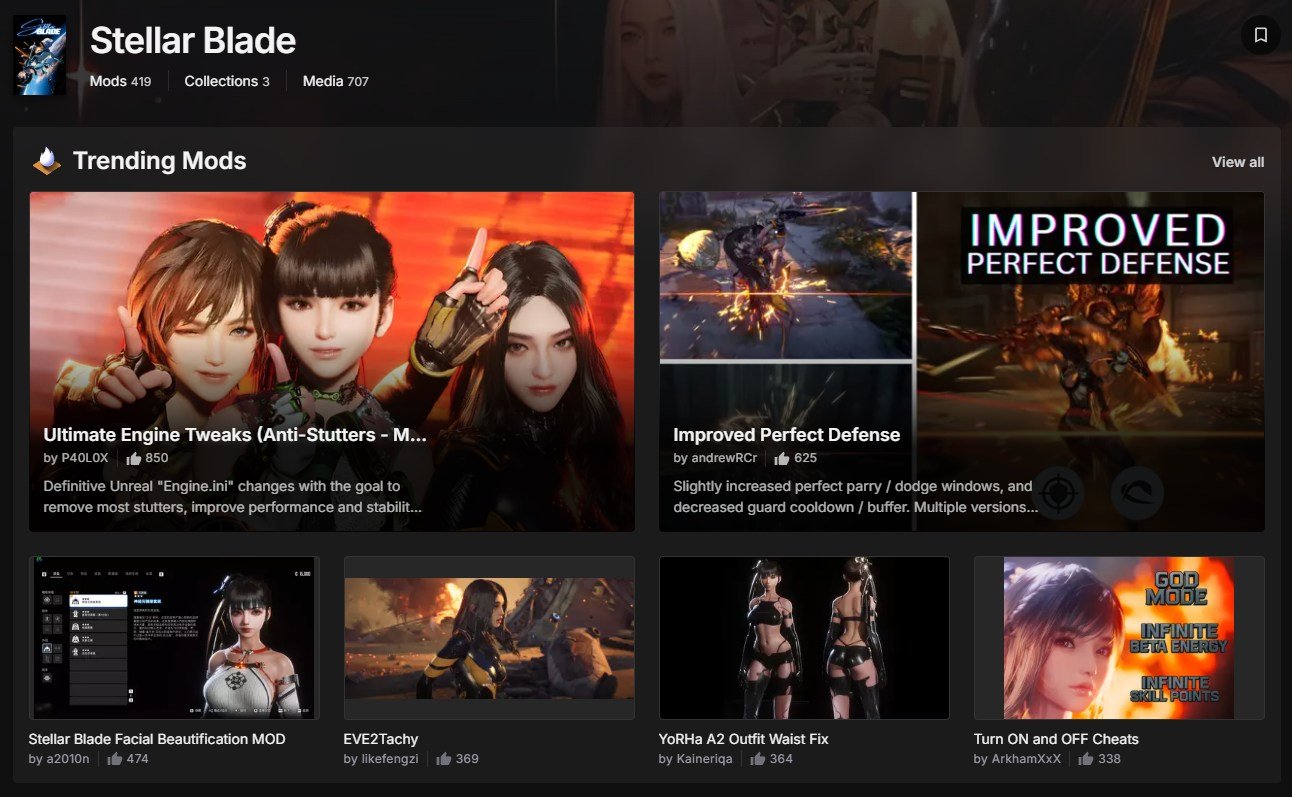Open the Facial Beautification MOD thumbnail

174,638
